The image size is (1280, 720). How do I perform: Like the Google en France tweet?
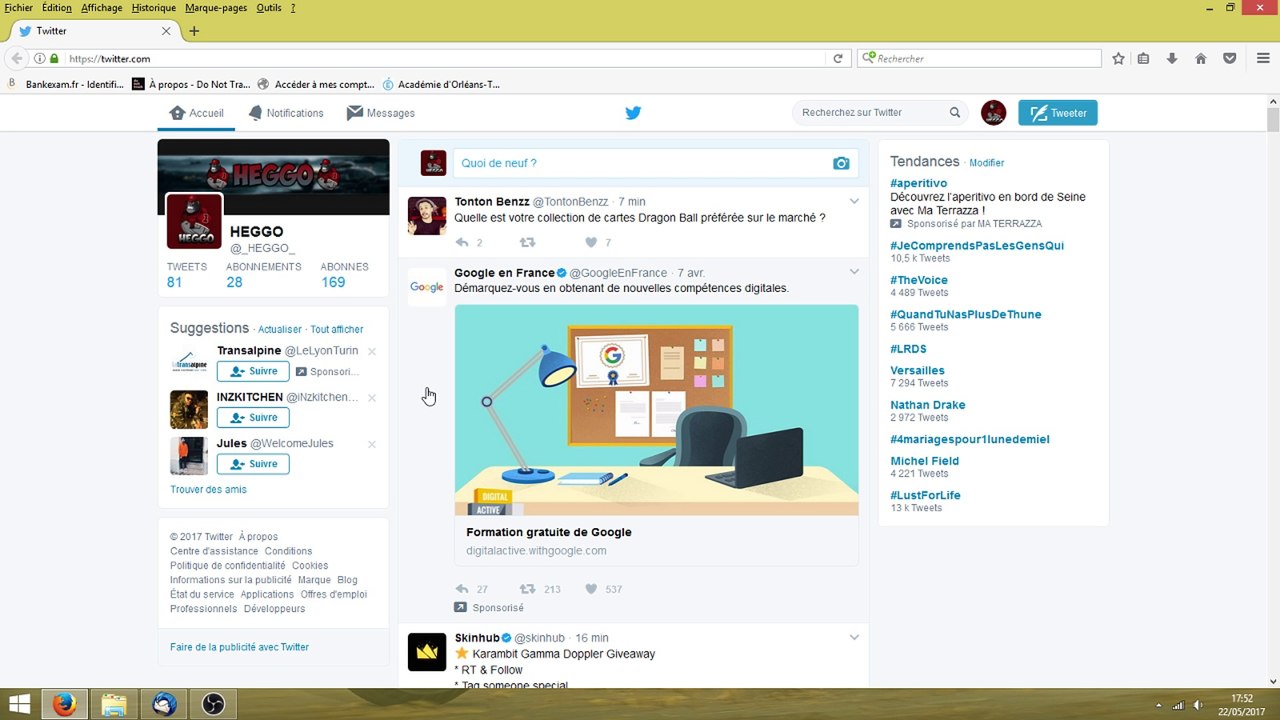tap(591, 589)
